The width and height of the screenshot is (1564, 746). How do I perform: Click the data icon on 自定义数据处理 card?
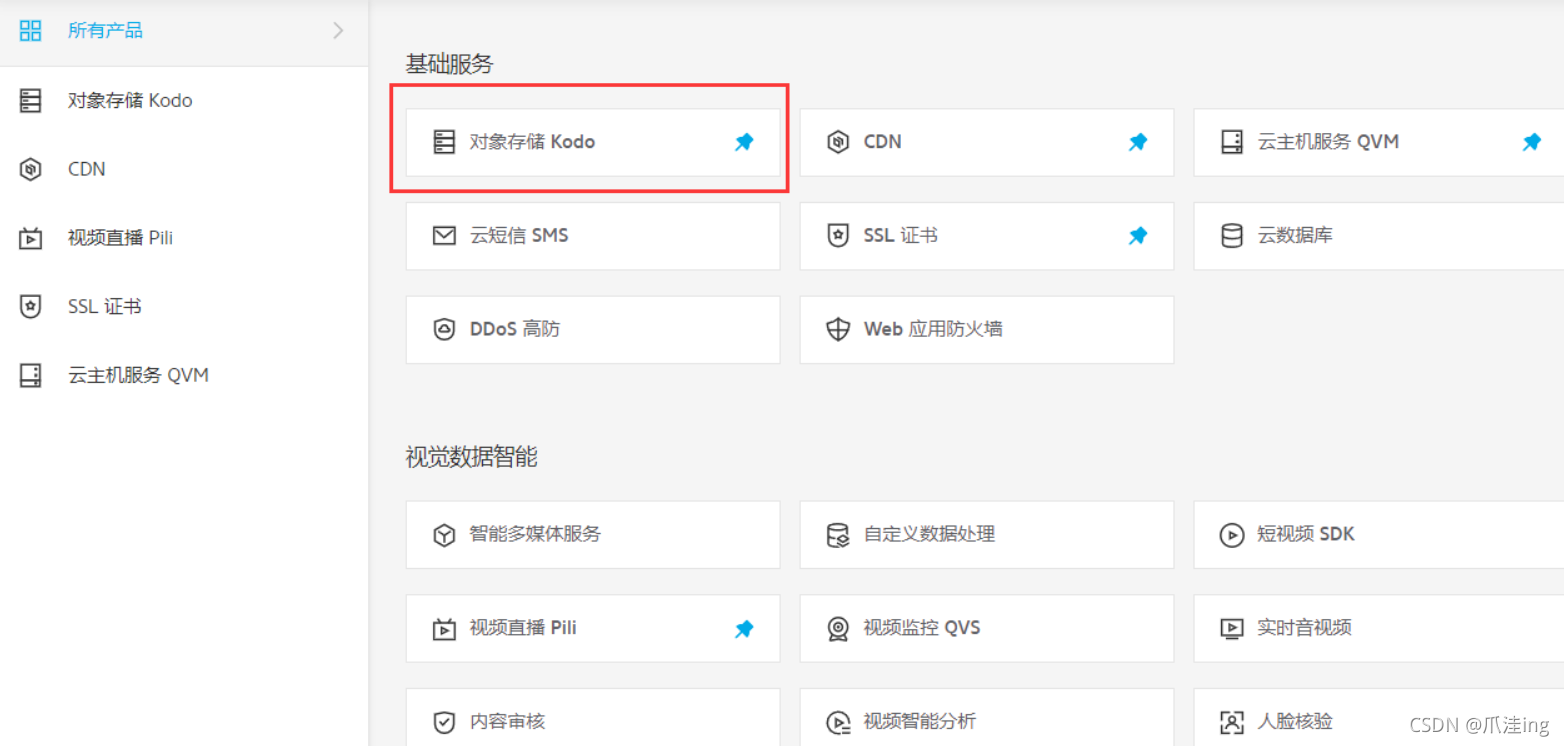[838, 535]
